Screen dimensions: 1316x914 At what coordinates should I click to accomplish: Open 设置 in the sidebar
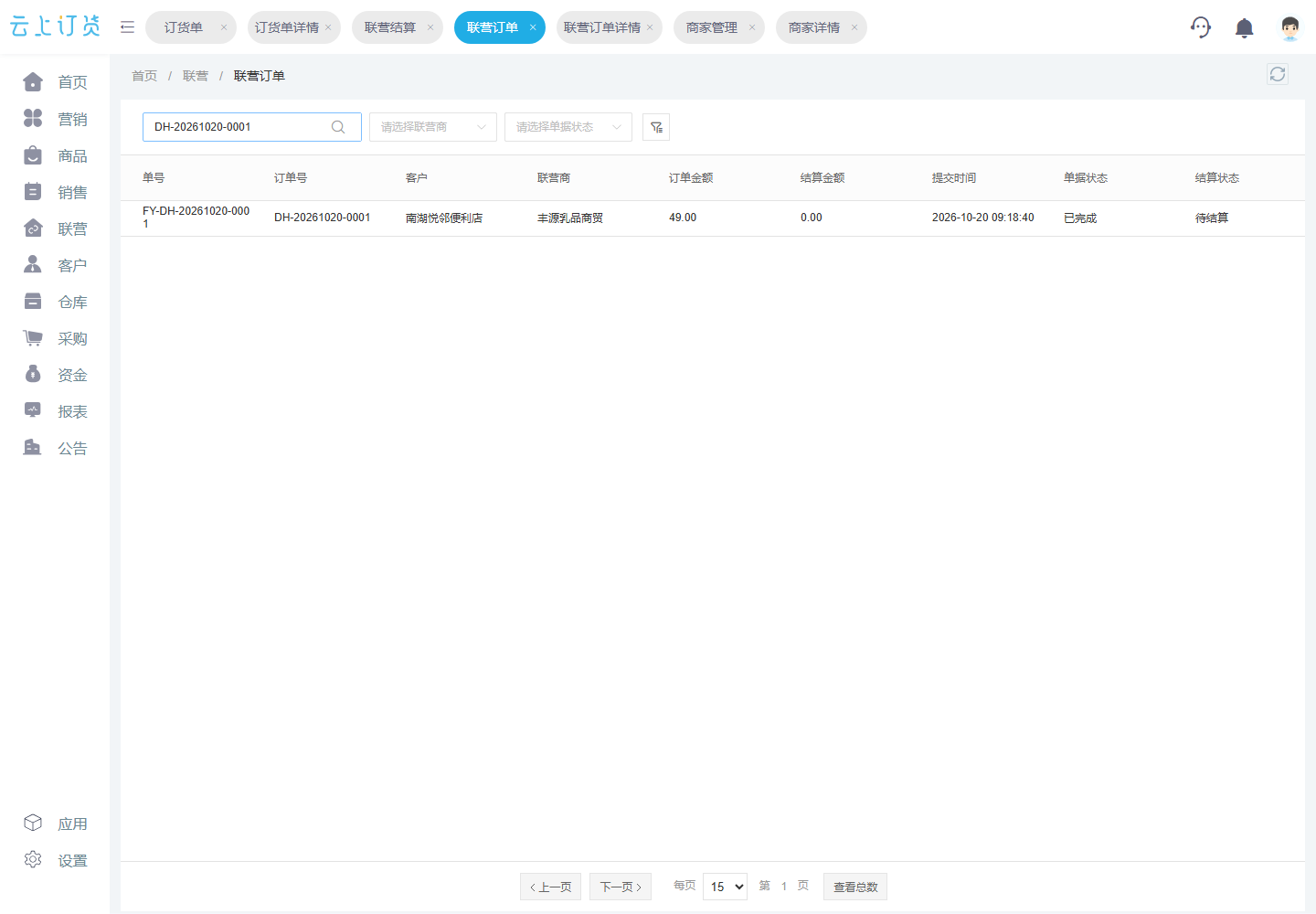pyautogui.click(x=55, y=860)
